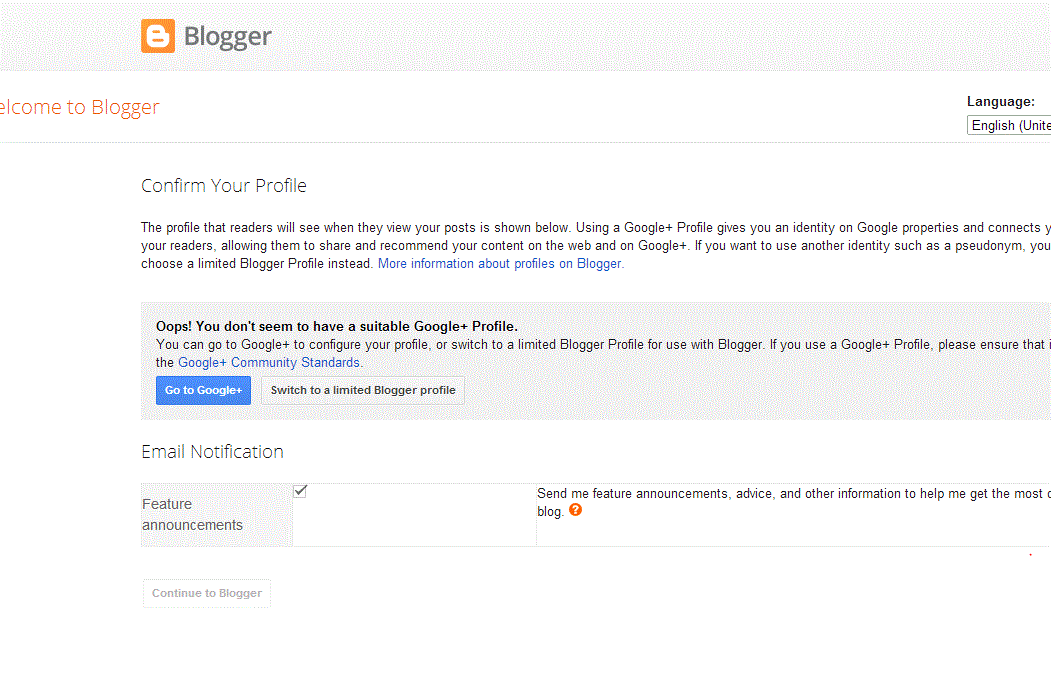This screenshot has height=679, width=1051.
Task: Click the Confirm Your Profile heading
Action: click(x=224, y=186)
